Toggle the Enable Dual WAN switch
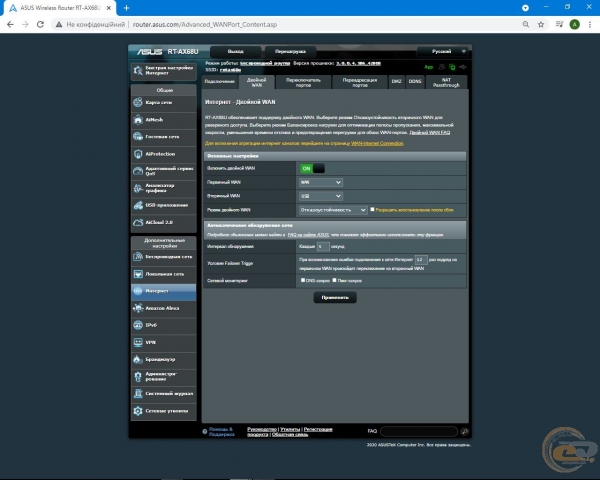The image size is (600, 480). point(312,168)
